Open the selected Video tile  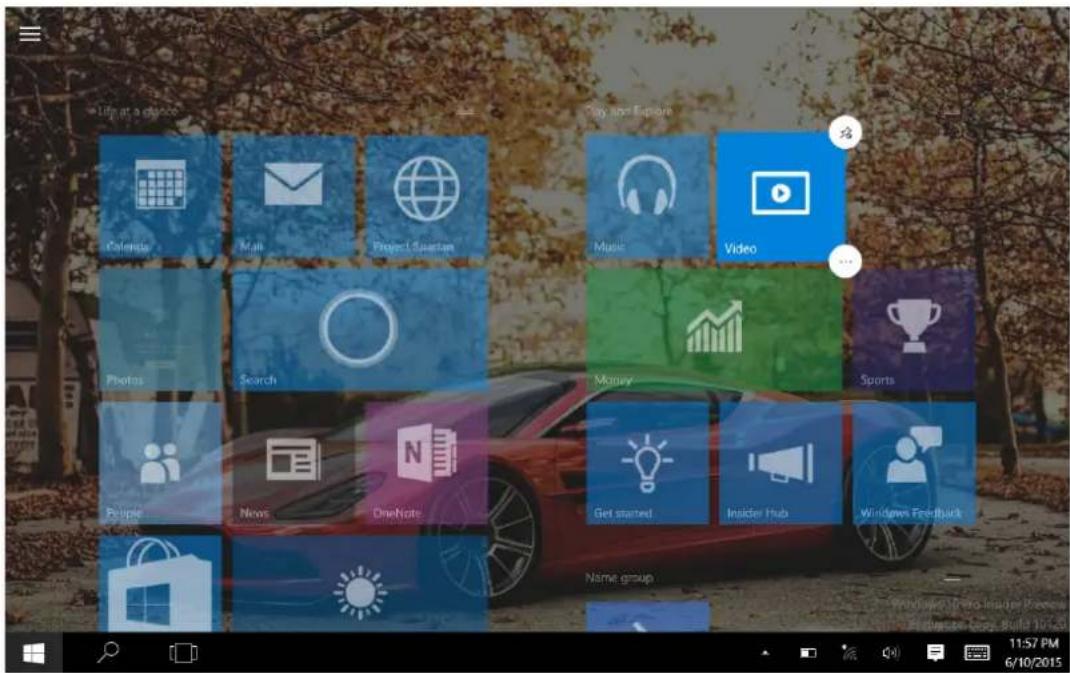pyautogui.click(x=781, y=196)
